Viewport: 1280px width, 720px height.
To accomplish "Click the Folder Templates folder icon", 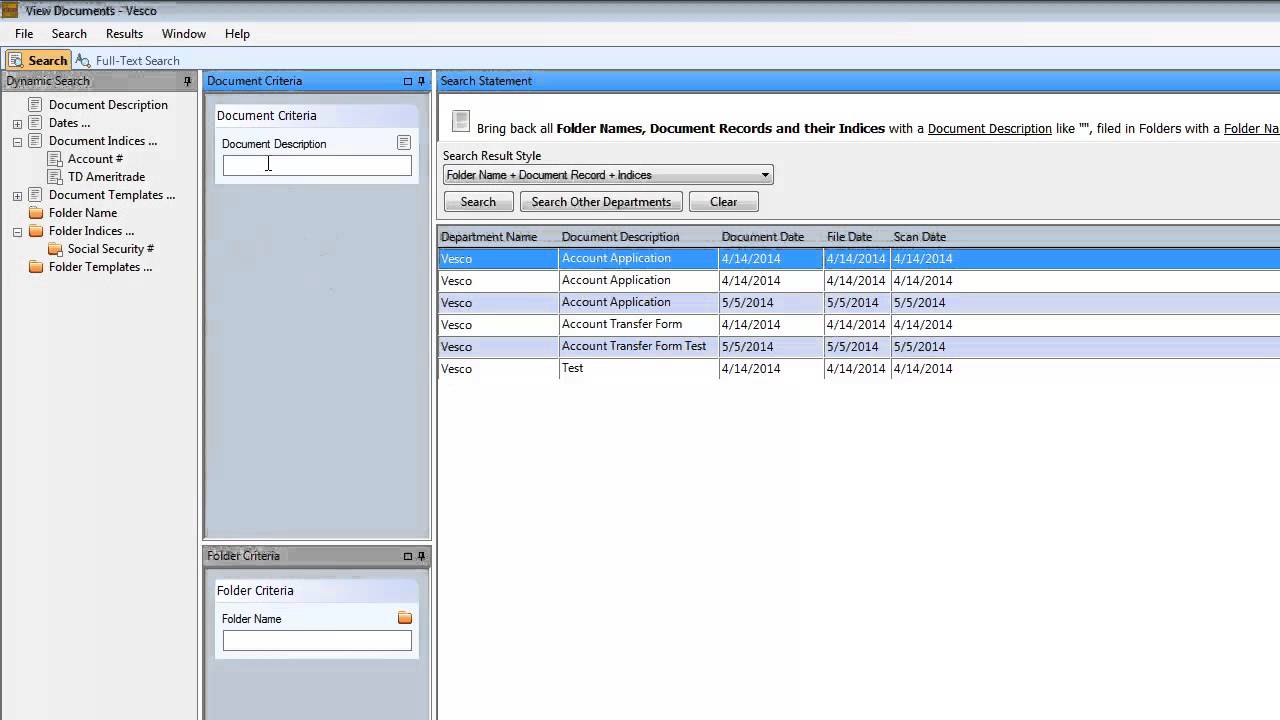I will 36,267.
